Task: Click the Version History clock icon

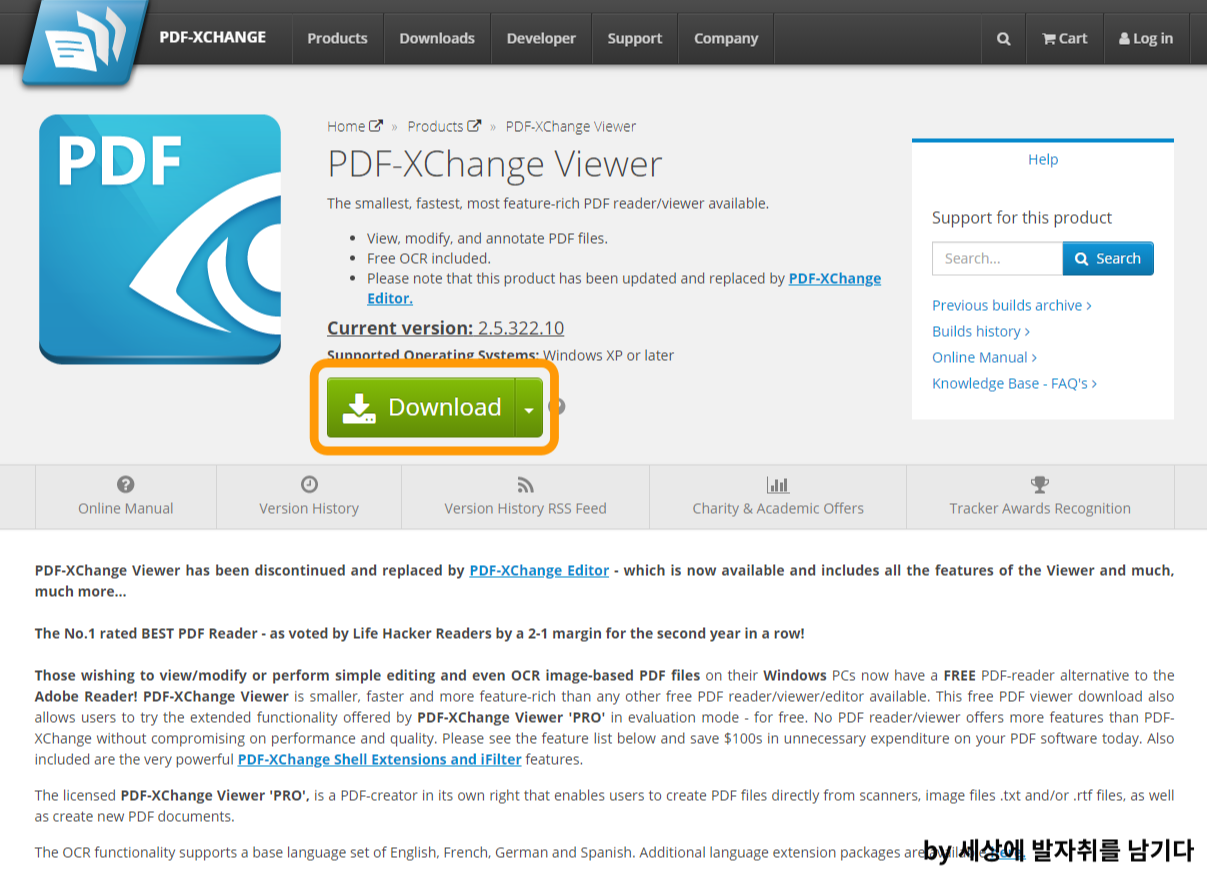Action: 308,484
